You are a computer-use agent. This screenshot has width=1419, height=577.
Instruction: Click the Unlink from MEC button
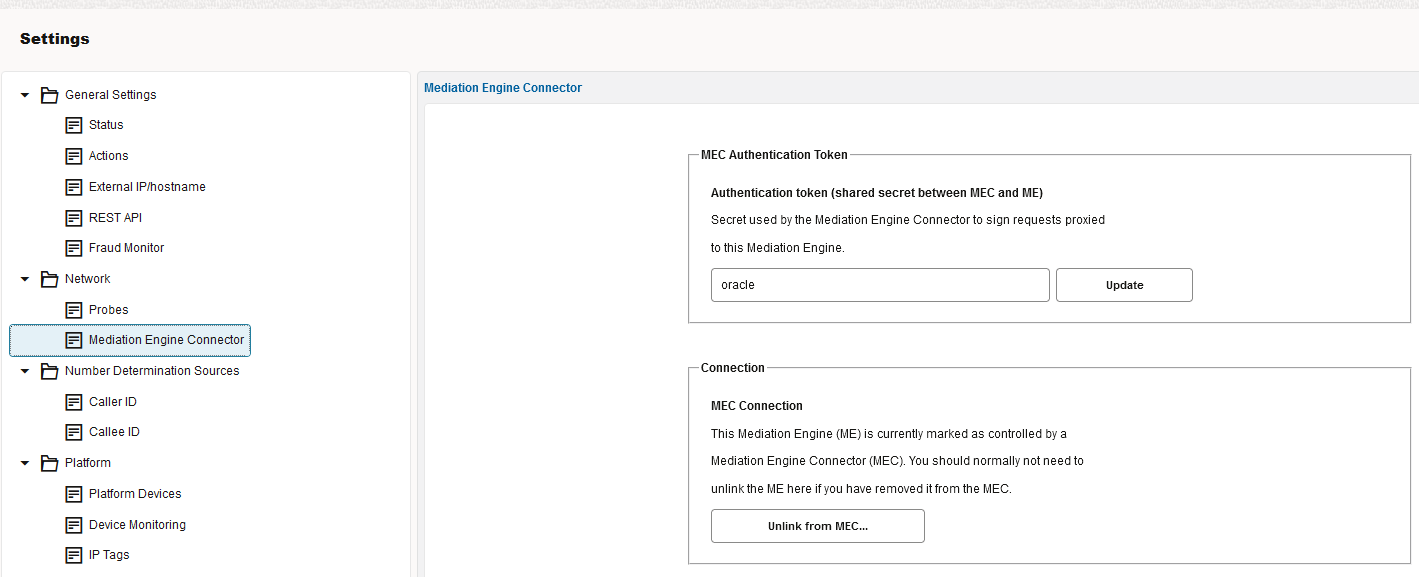click(817, 526)
